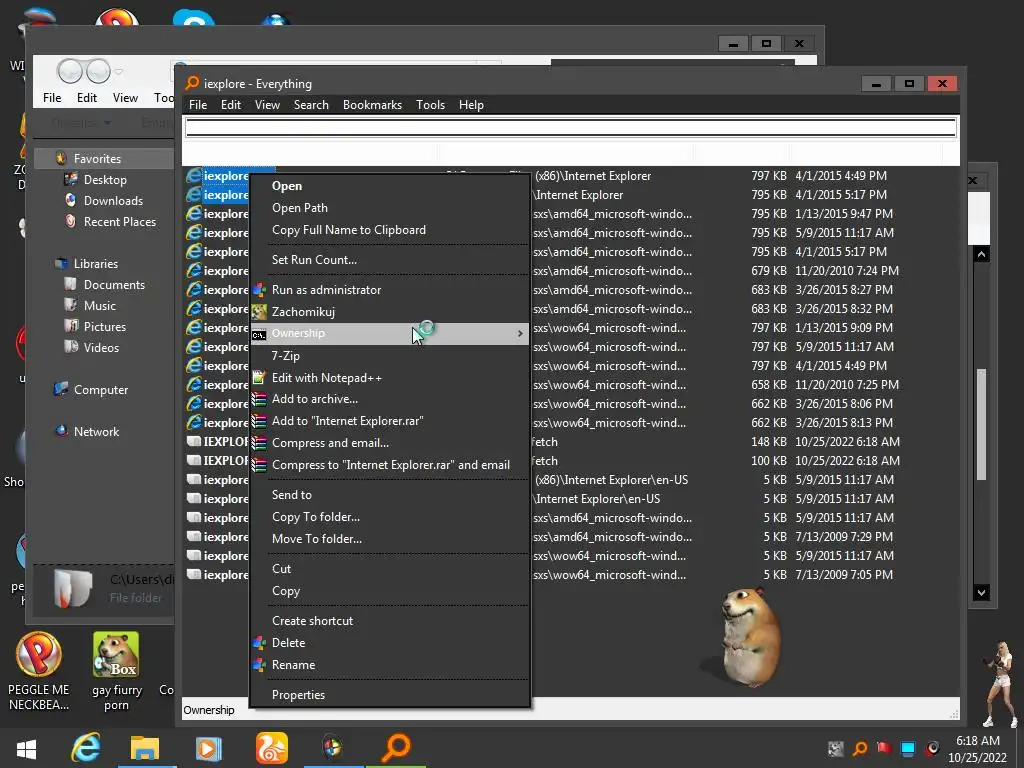This screenshot has width=1024, height=768.
Task: Open the View menu in the Explorer window
Action: pyautogui.click(x=125, y=98)
